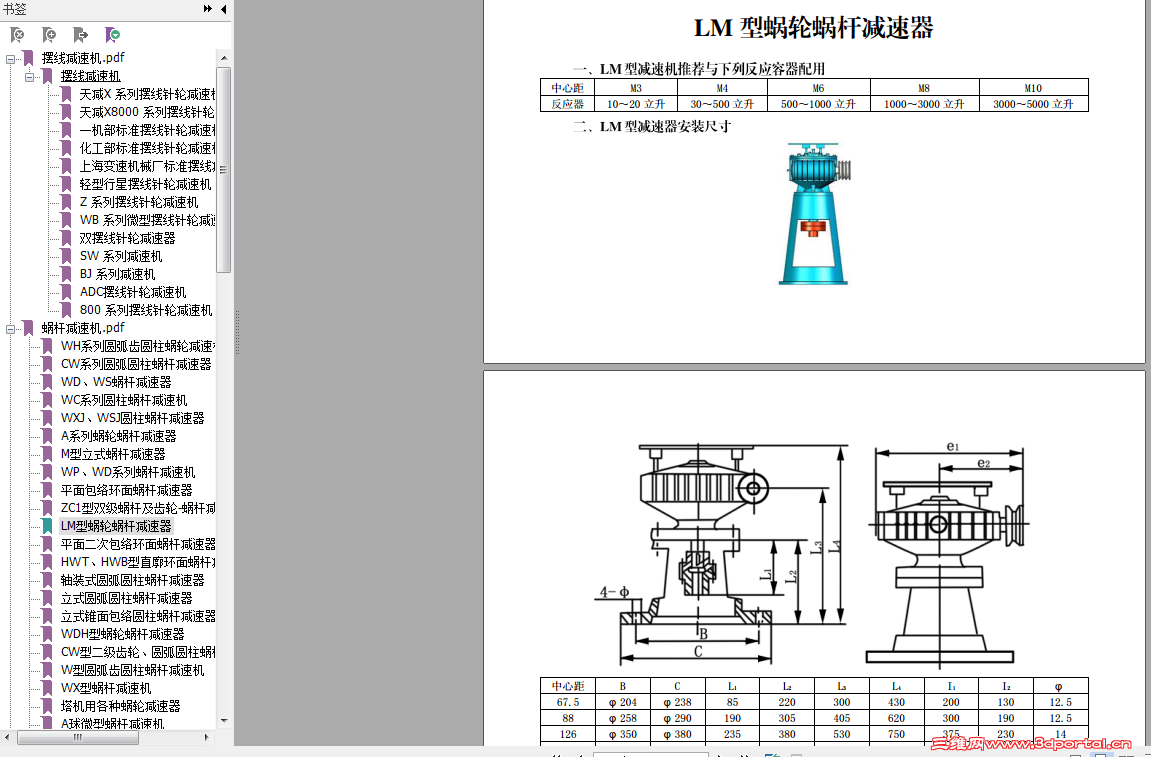Click the 书签 panel title
Screen dimensions: 1151x757
(x=15, y=9)
